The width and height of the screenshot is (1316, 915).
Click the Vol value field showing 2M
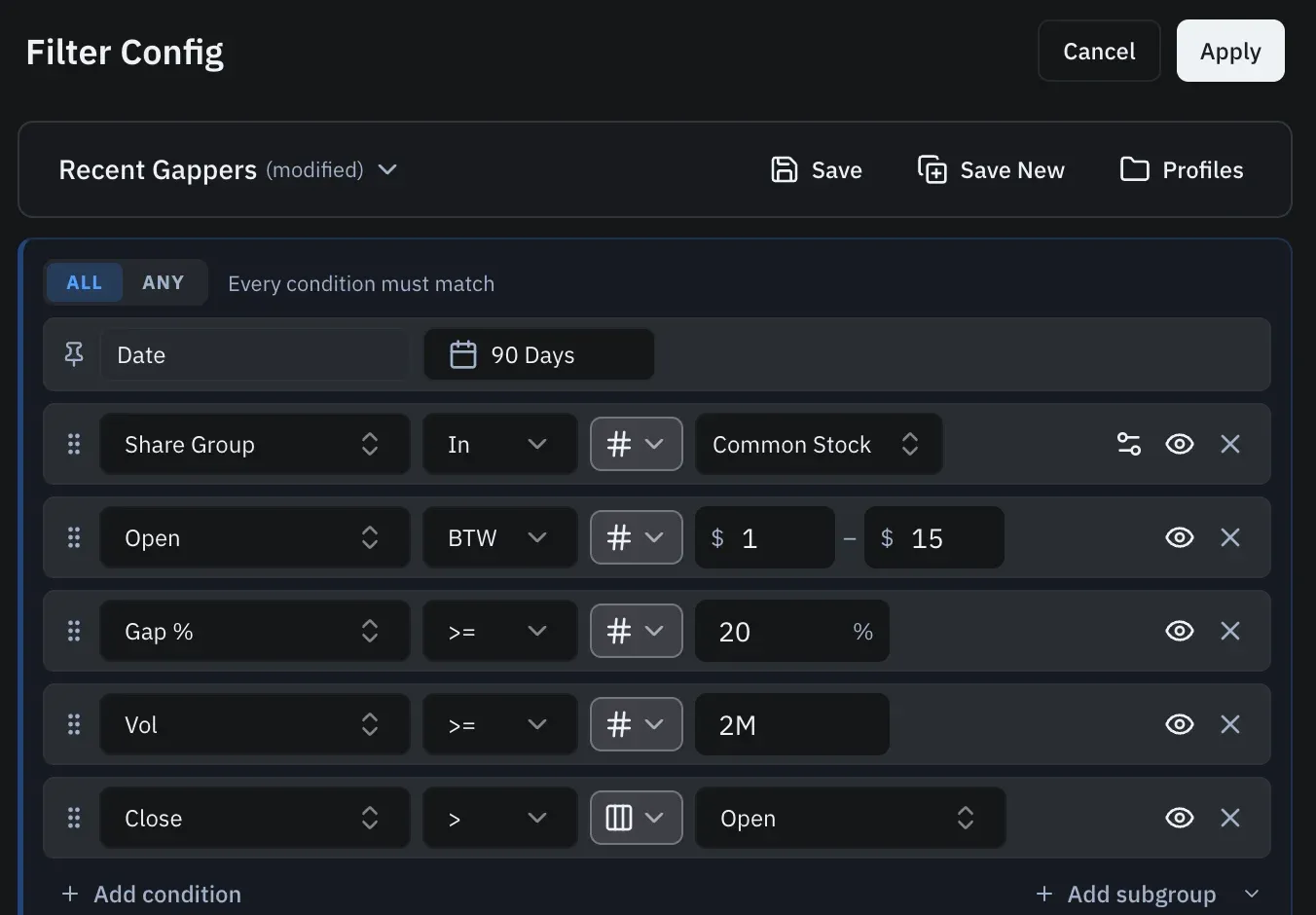(792, 724)
